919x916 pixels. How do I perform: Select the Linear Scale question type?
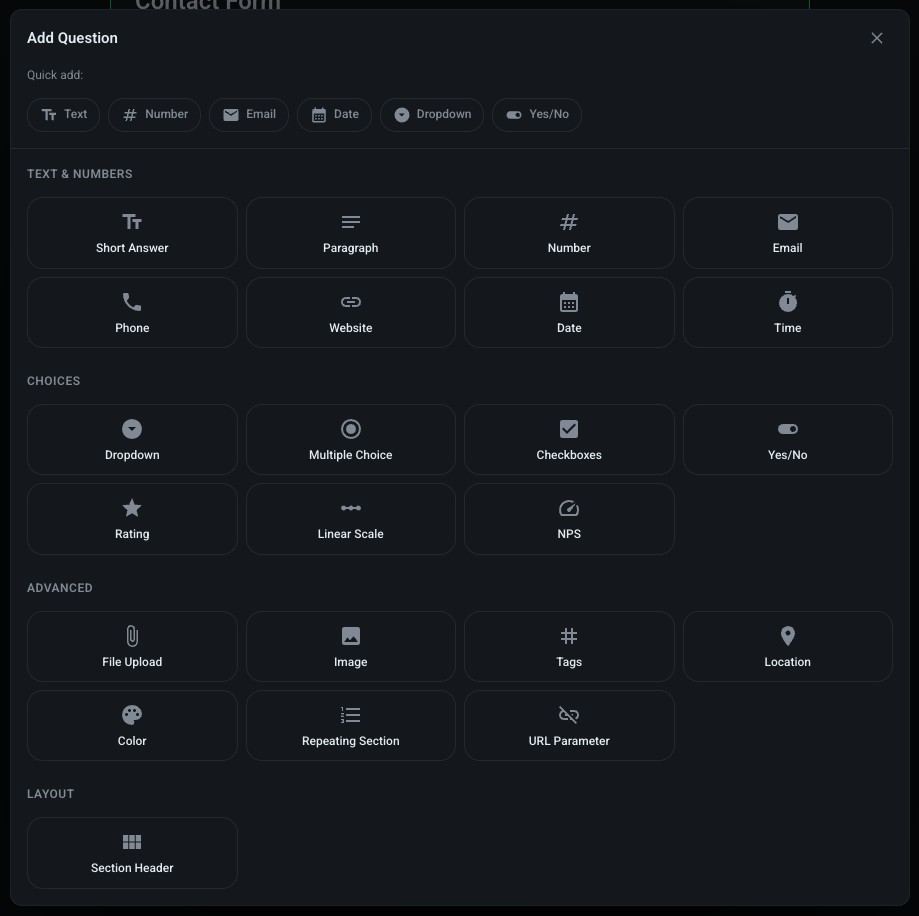point(350,518)
